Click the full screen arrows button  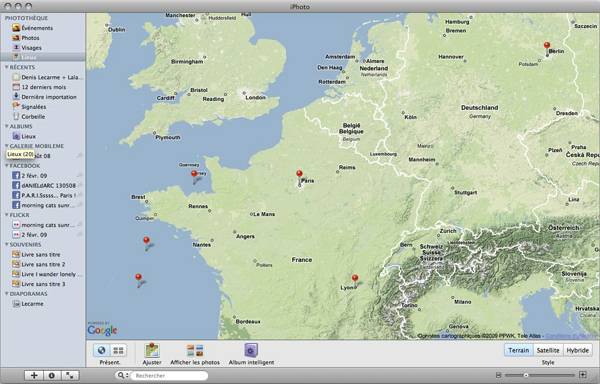pos(70,375)
